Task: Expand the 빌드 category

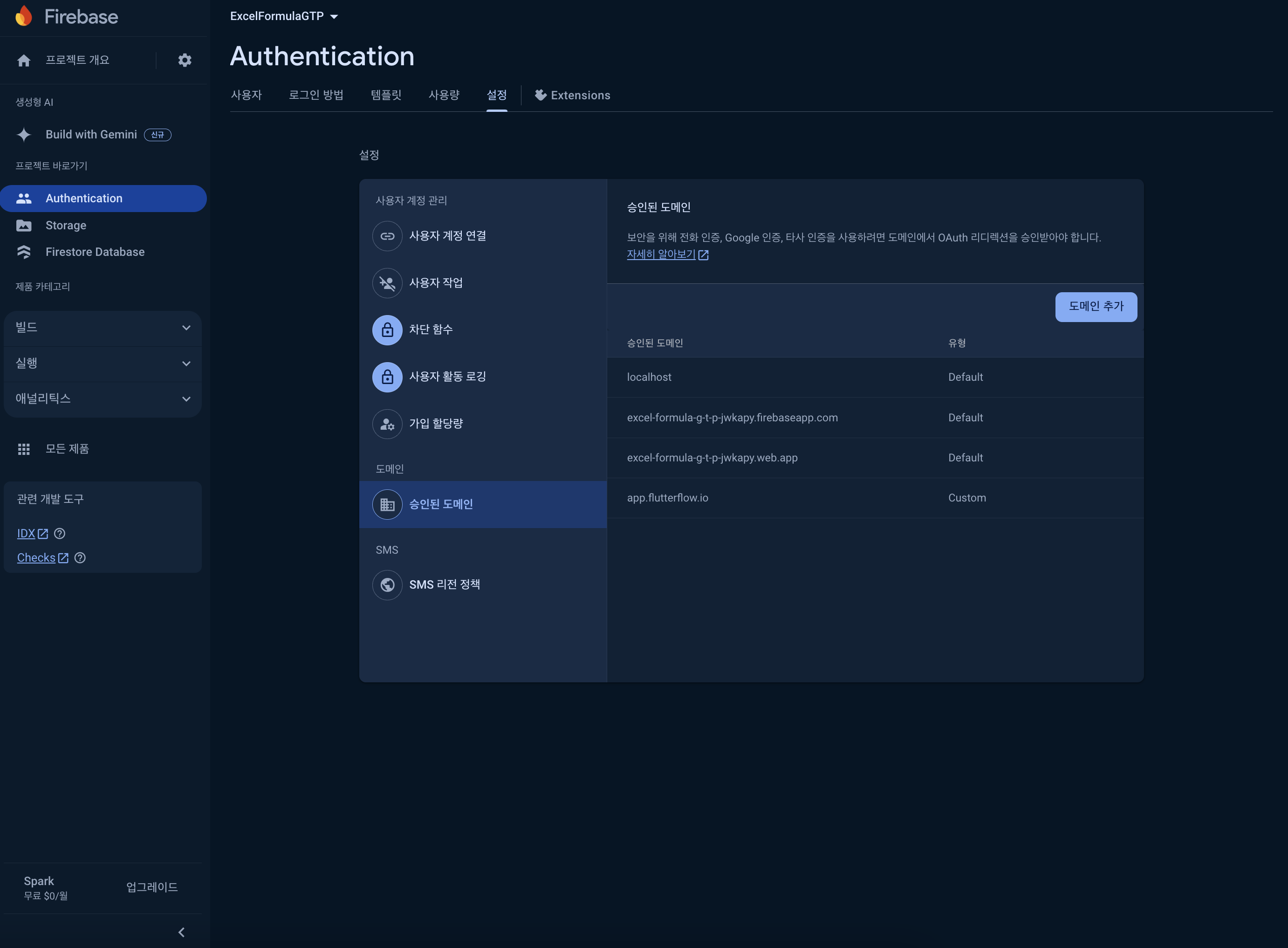Action: point(103,328)
